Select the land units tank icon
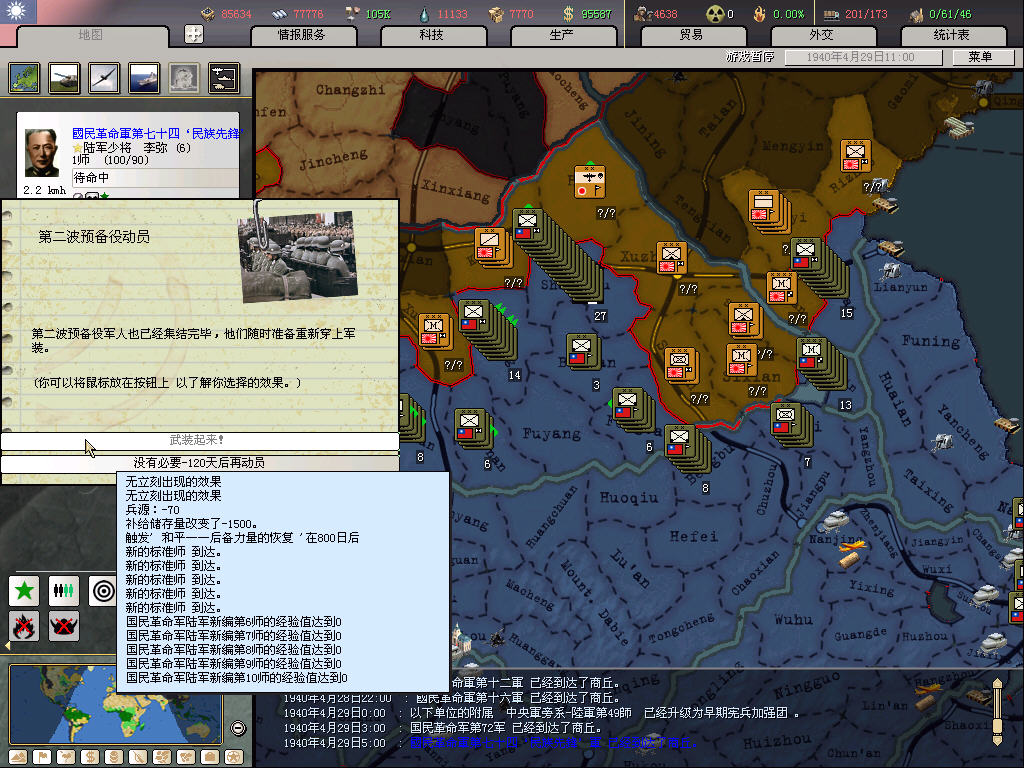This screenshot has width=1024, height=768. (x=63, y=77)
